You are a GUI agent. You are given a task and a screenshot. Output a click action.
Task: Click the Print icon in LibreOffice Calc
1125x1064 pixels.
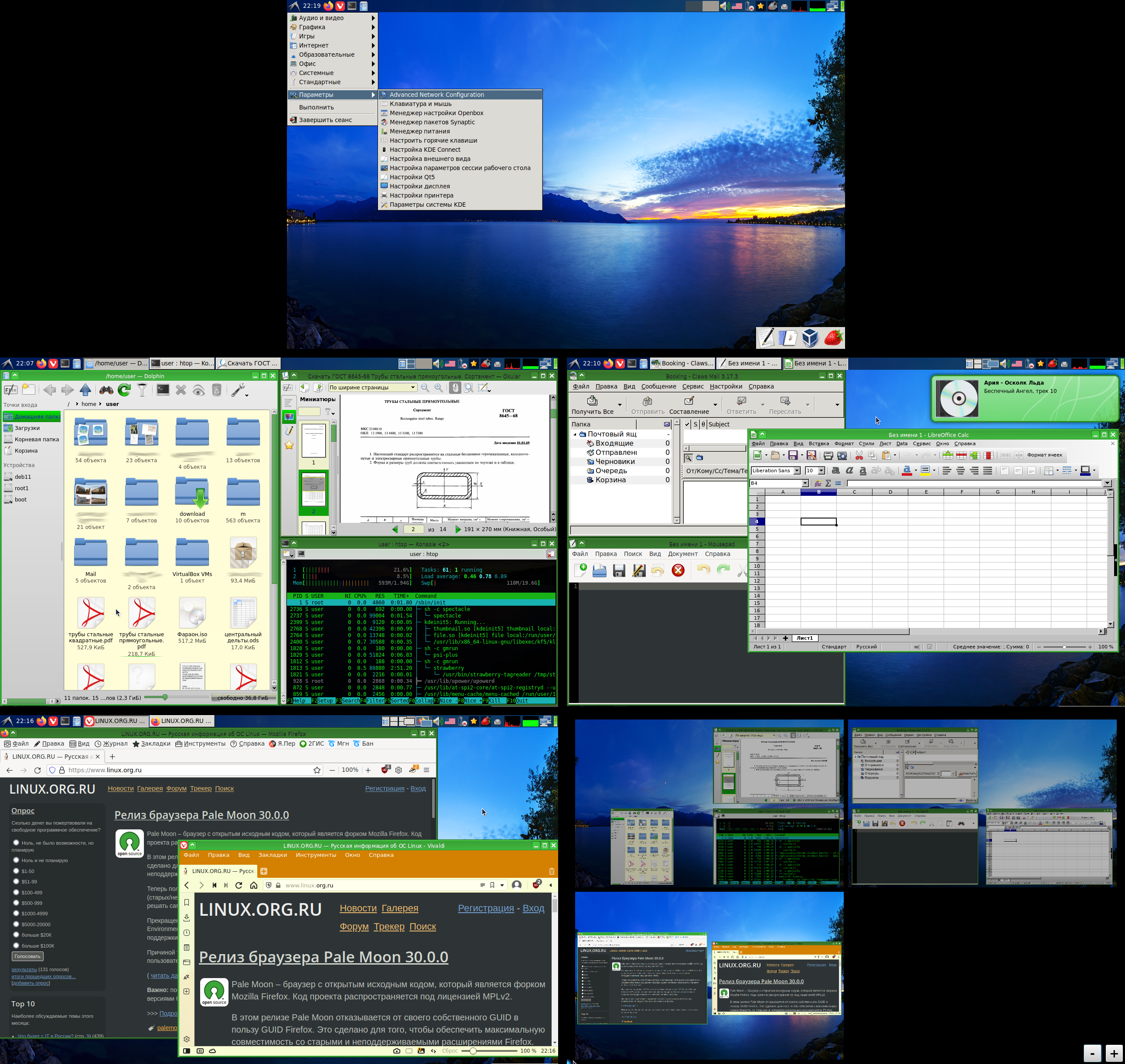pyautogui.click(x=828, y=455)
